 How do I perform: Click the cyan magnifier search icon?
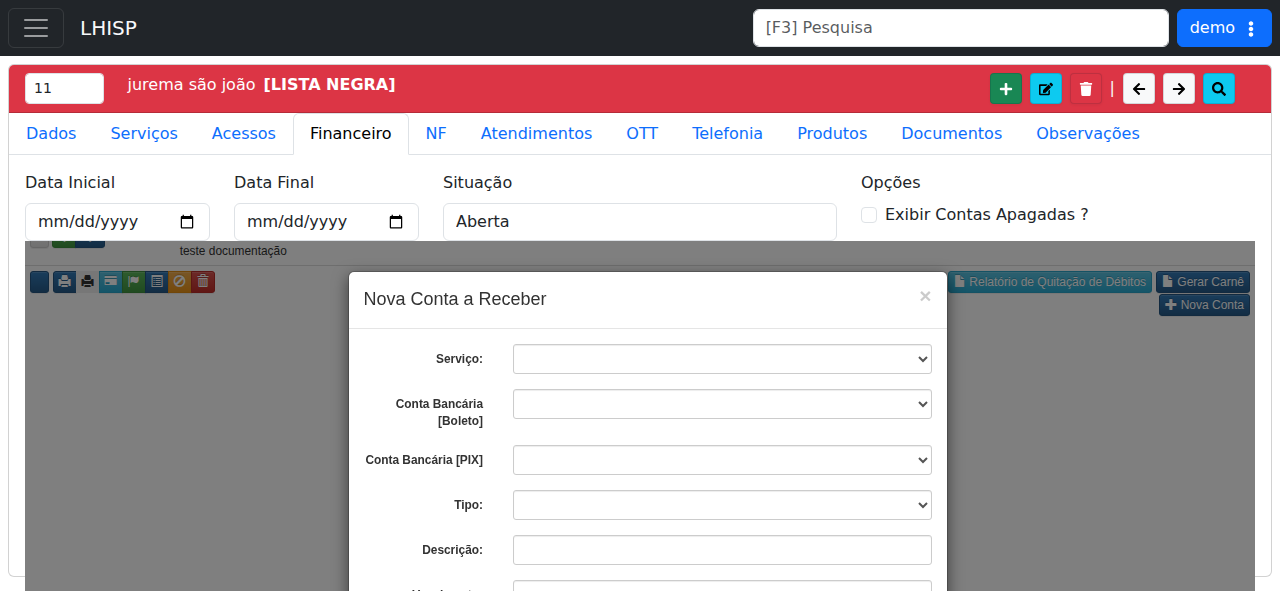[x=1219, y=89]
